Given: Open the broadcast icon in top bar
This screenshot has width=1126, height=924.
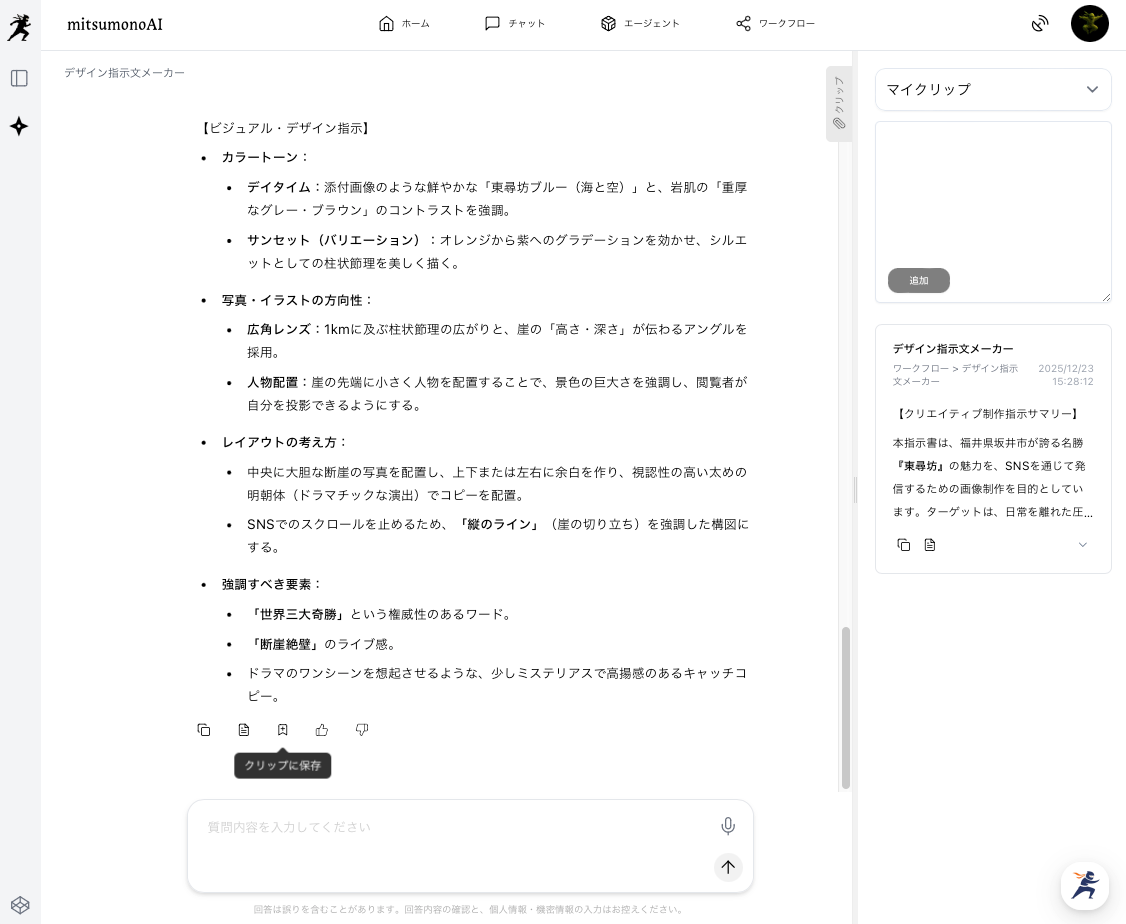Looking at the screenshot, I should click(x=1040, y=23).
